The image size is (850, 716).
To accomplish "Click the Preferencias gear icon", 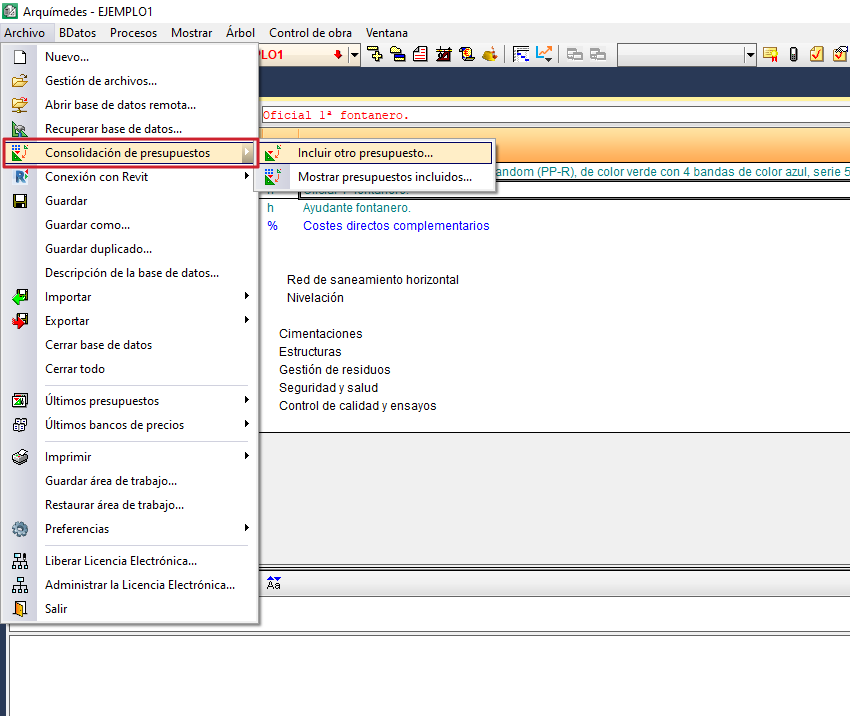I will 20,529.
